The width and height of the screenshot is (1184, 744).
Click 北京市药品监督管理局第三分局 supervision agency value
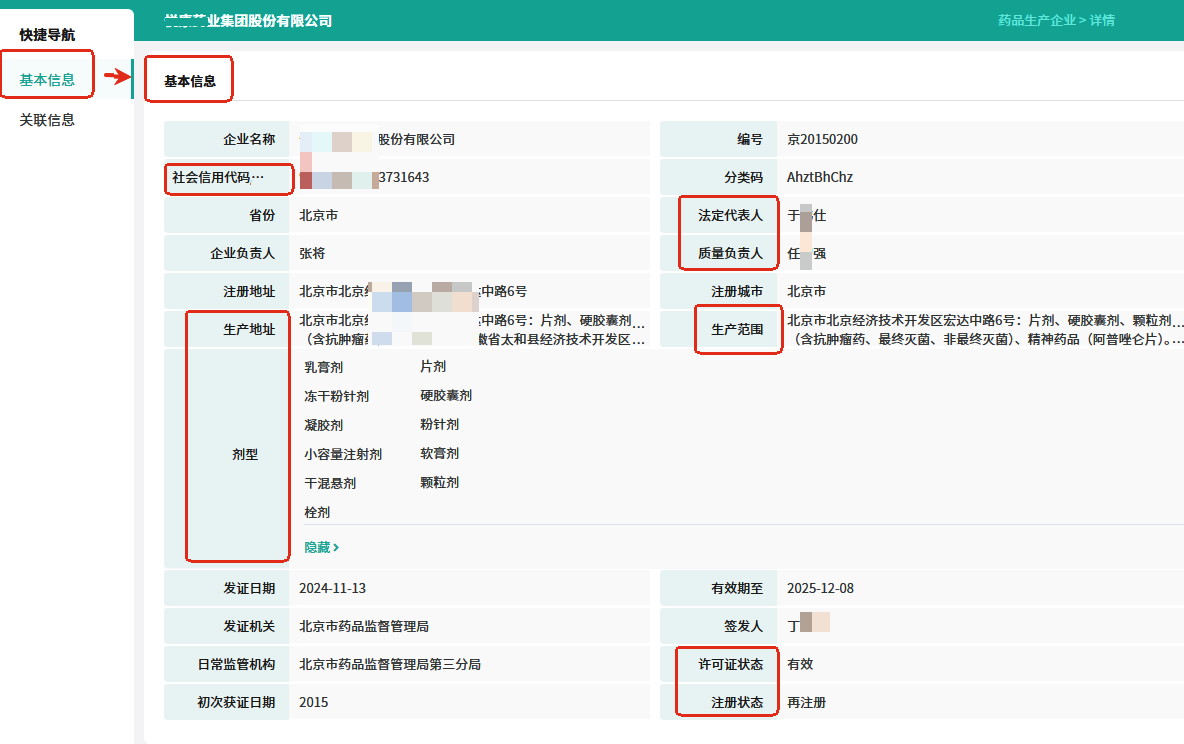[x=389, y=664]
